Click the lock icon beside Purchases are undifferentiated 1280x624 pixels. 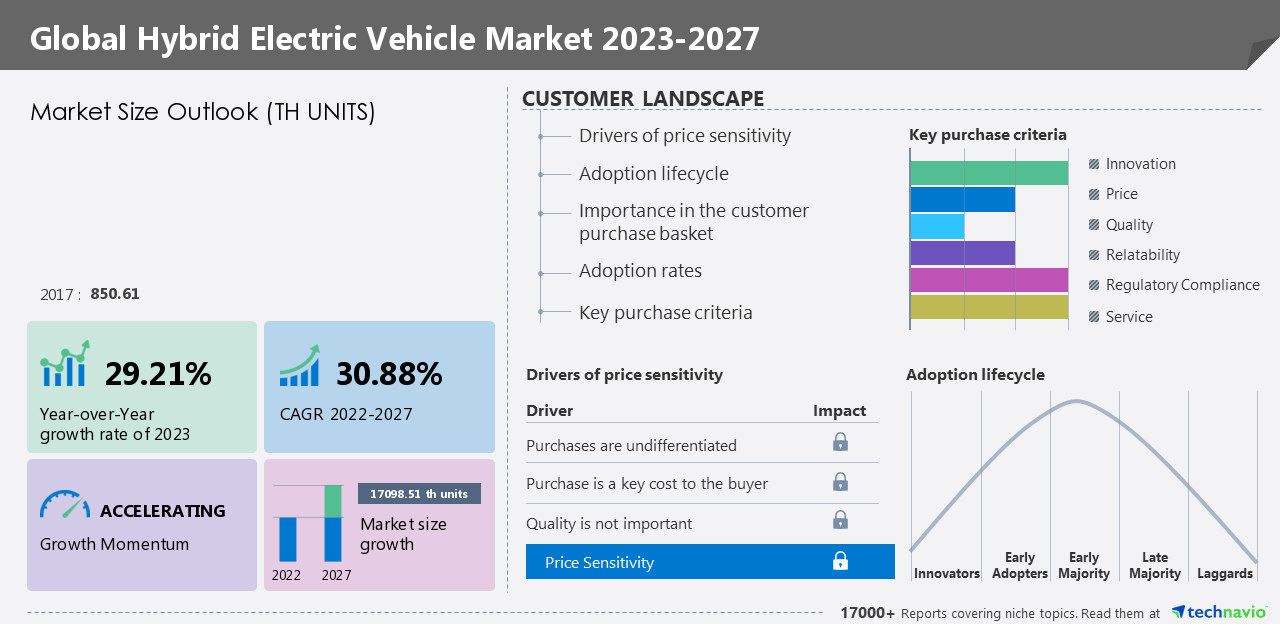841,440
